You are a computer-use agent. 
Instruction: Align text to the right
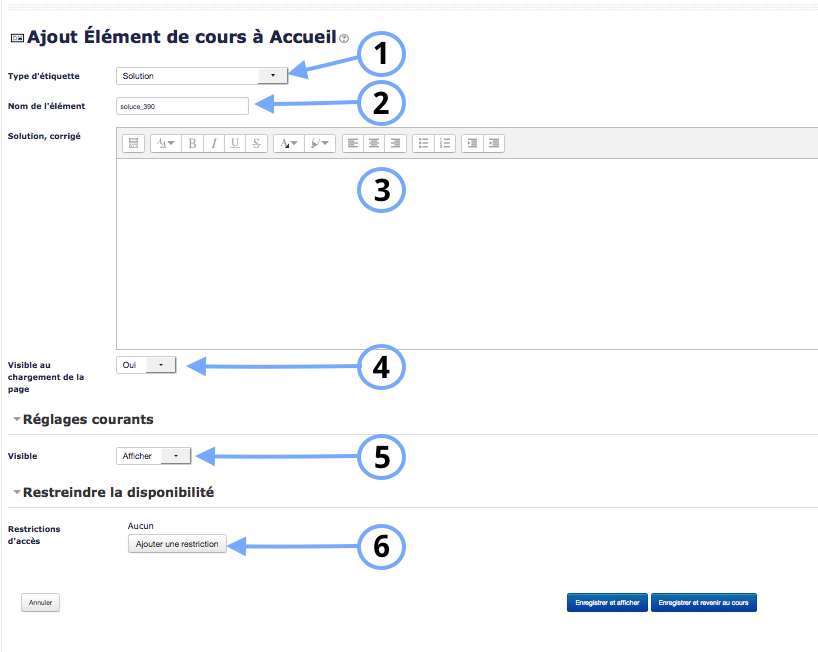click(396, 144)
